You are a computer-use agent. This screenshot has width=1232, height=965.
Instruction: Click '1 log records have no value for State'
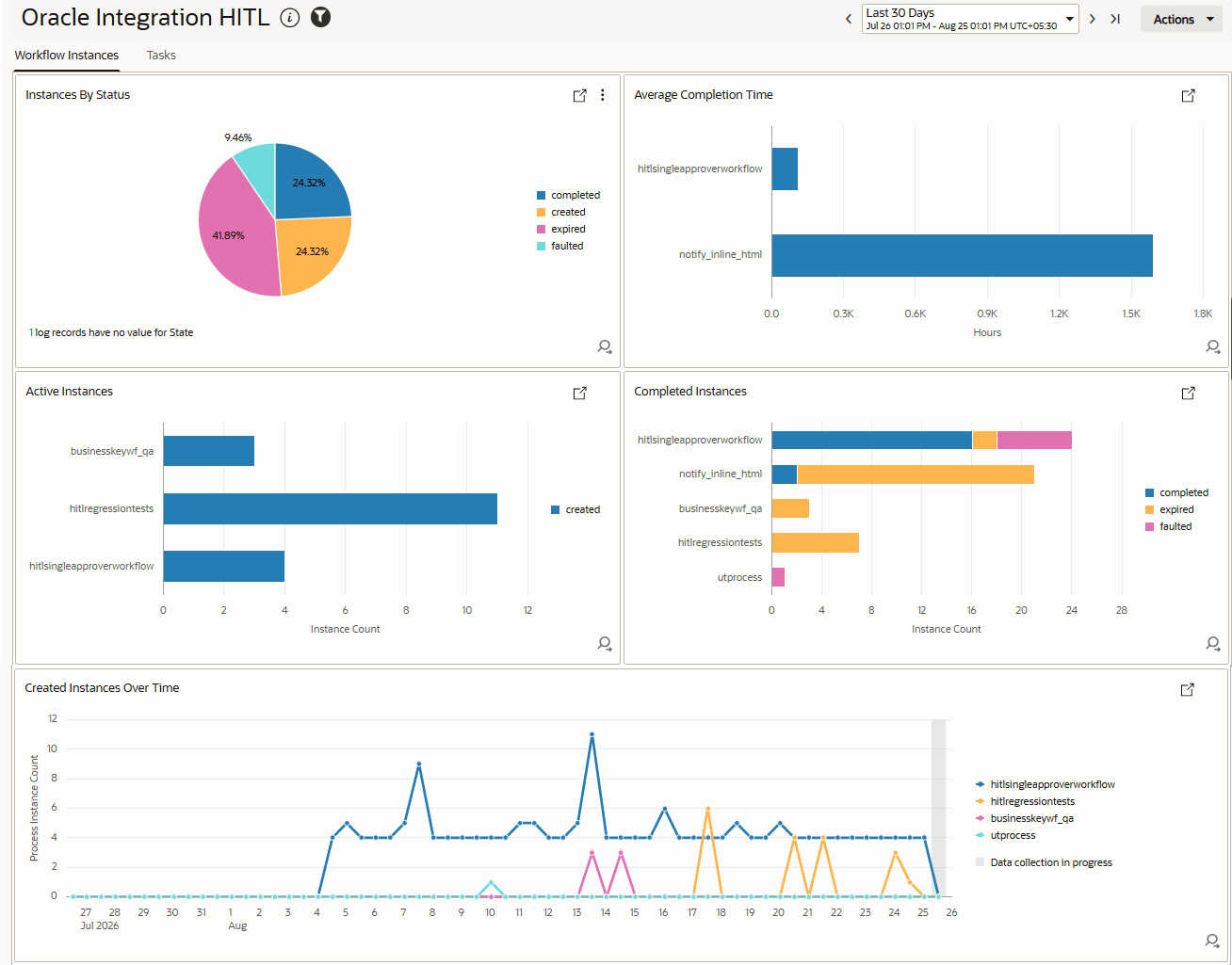click(111, 332)
